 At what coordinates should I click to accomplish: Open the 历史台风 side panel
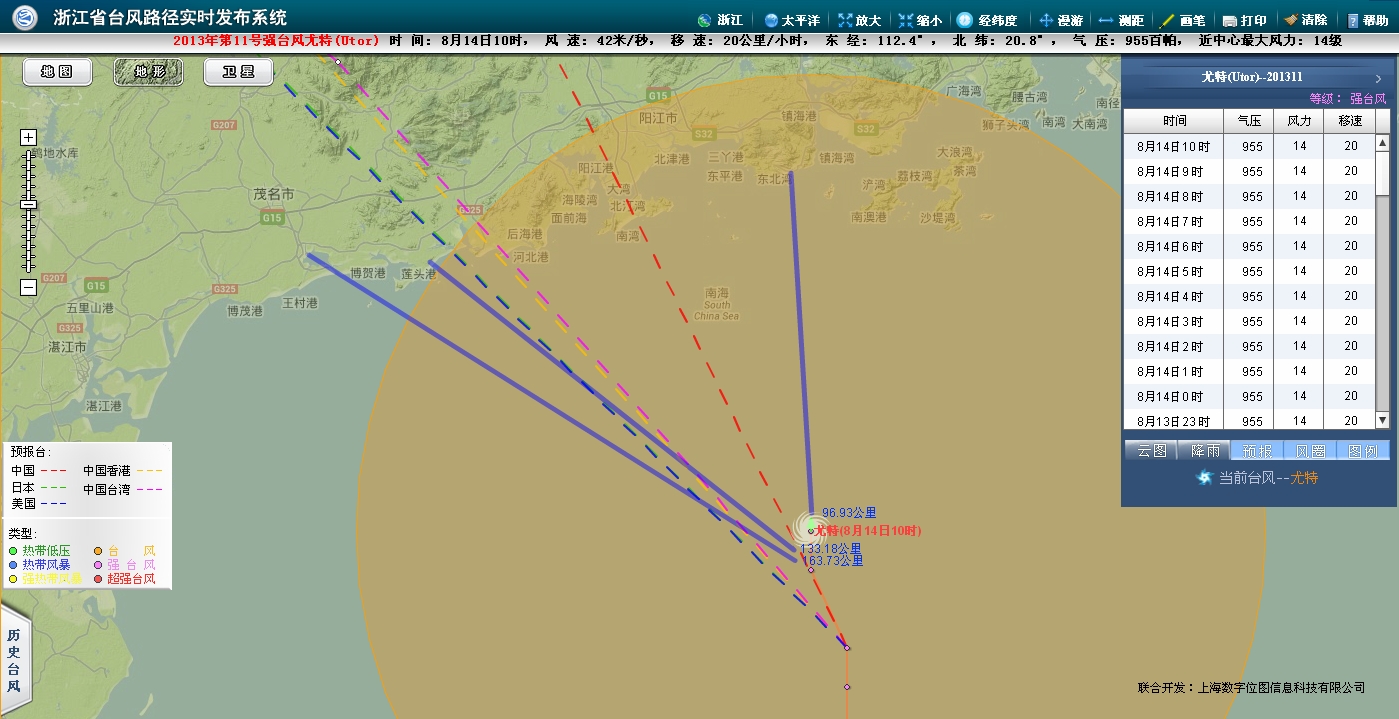13,660
